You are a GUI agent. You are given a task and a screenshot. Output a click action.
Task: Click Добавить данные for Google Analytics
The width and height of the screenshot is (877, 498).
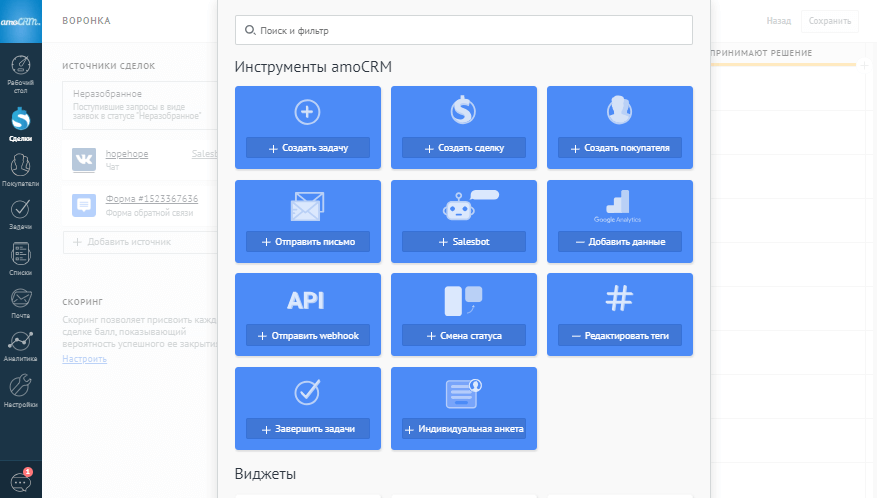tap(620, 242)
